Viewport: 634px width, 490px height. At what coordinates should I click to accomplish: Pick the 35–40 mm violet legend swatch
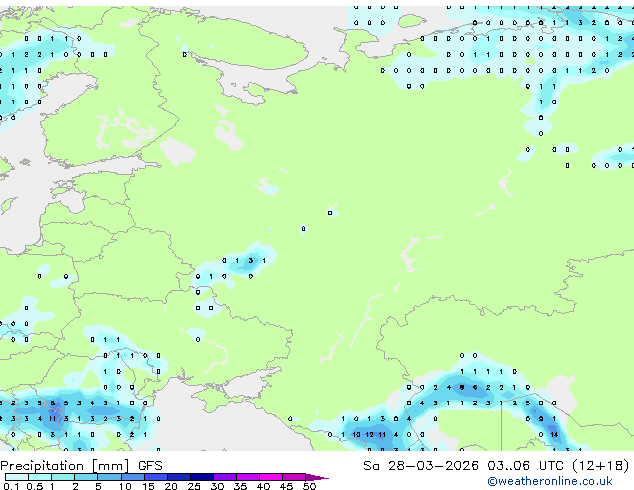point(248,477)
